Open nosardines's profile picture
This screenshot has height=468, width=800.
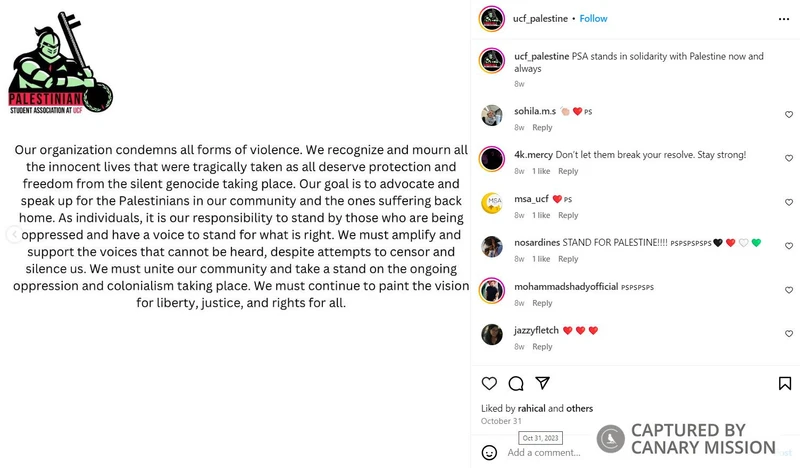tap(491, 247)
